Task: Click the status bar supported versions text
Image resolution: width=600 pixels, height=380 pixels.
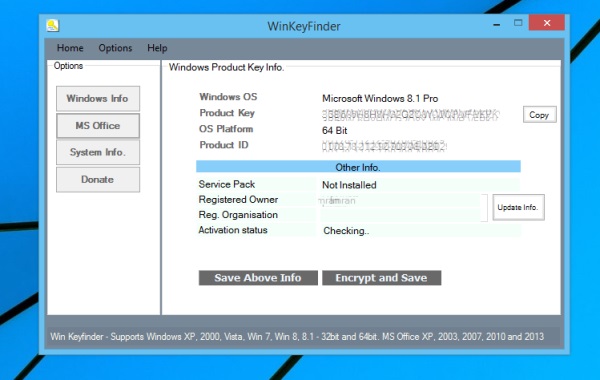Action: 297,337
